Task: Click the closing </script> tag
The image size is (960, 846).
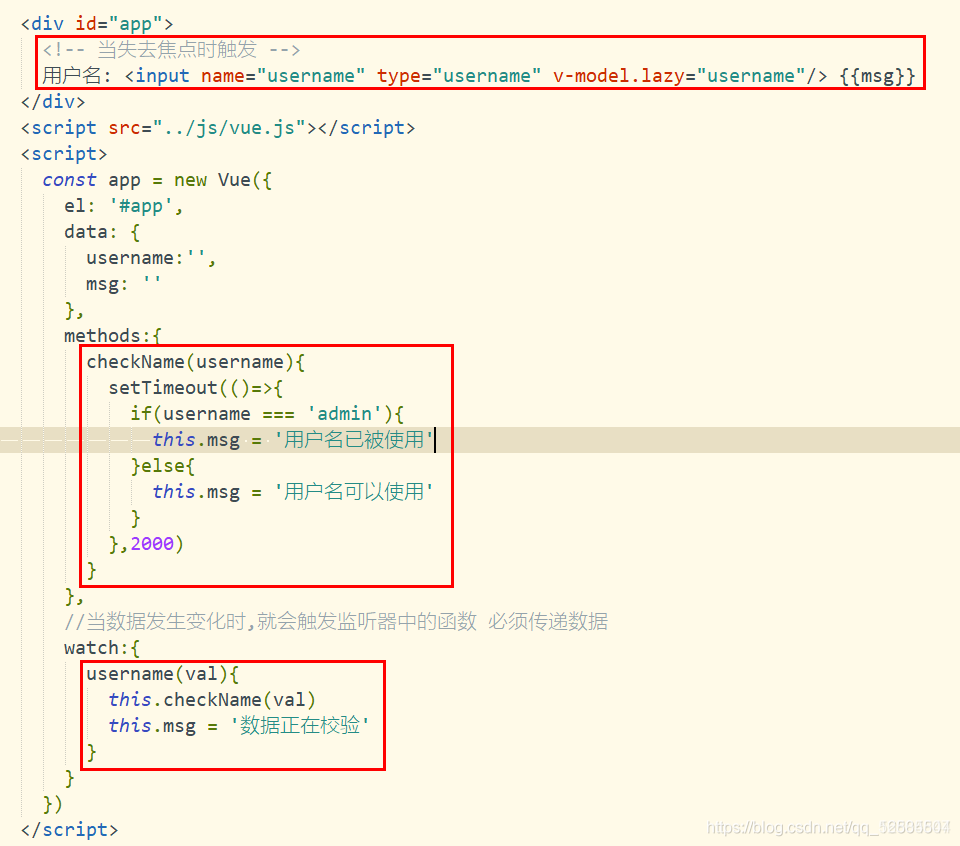Action: [69, 829]
